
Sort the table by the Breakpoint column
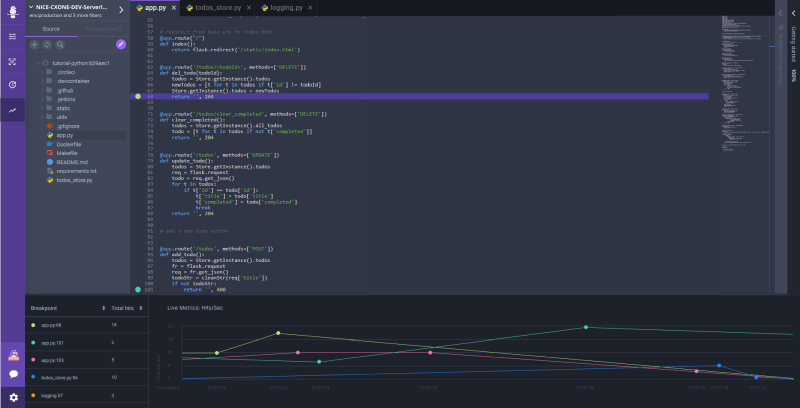point(104,309)
